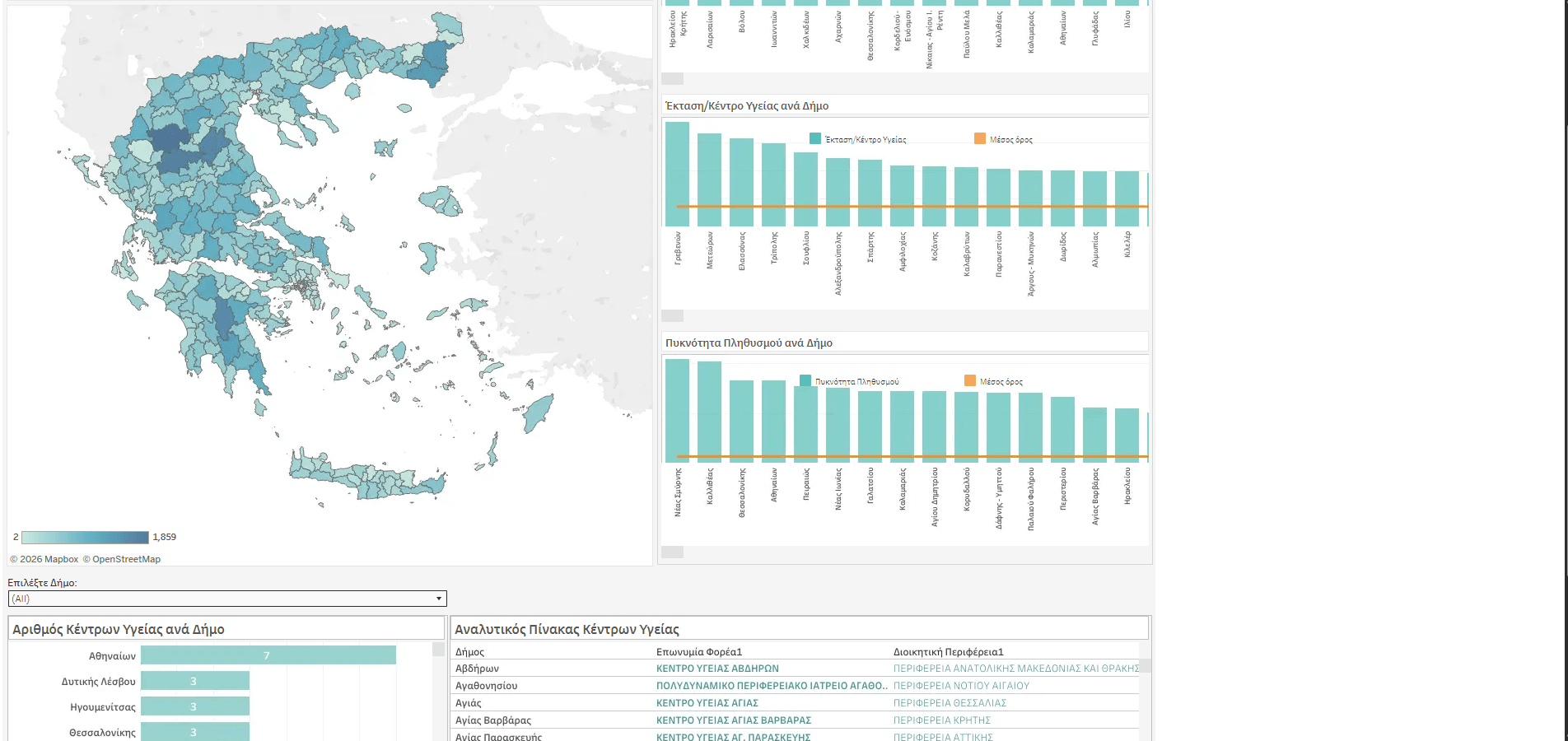Click the ΚΕΝΤΡΟ ΥΓΕΙΑΣ ΑΓΙΑΣ cell
The height and width of the screenshot is (741, 1568).
[x=707, y=703]
